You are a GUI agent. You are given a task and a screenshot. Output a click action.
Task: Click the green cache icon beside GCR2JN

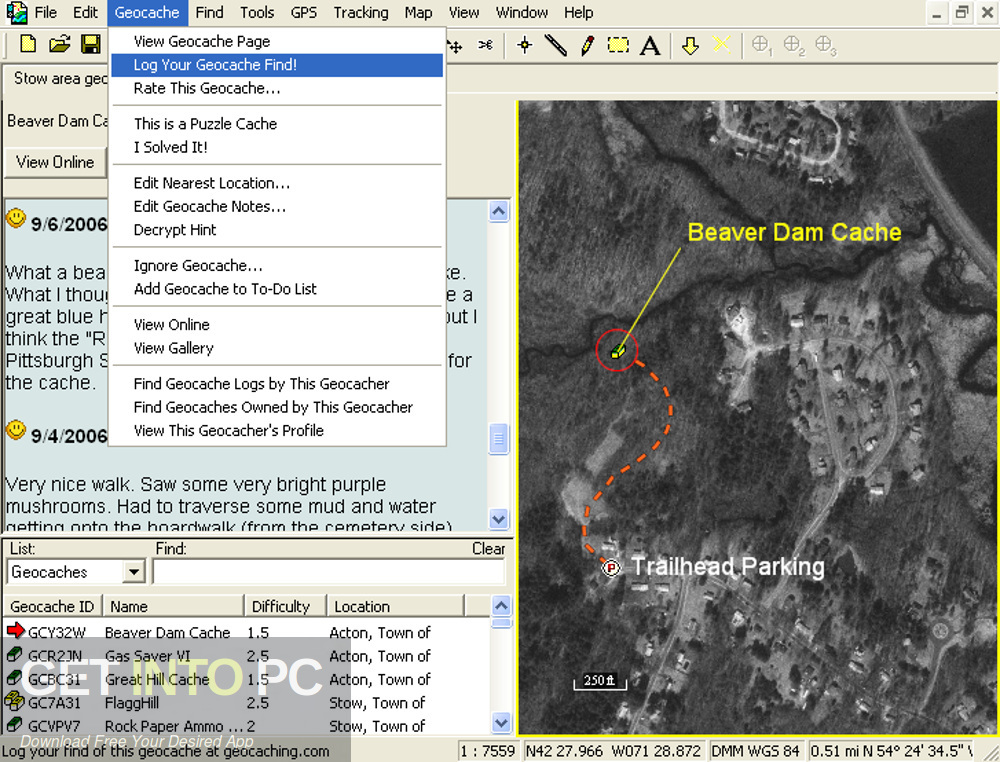15,655
